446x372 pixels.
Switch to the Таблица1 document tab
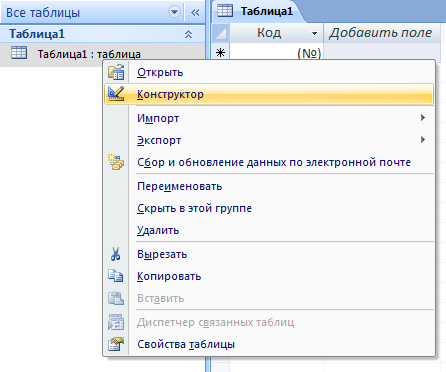pyautogui.click(x=260, y=11)
